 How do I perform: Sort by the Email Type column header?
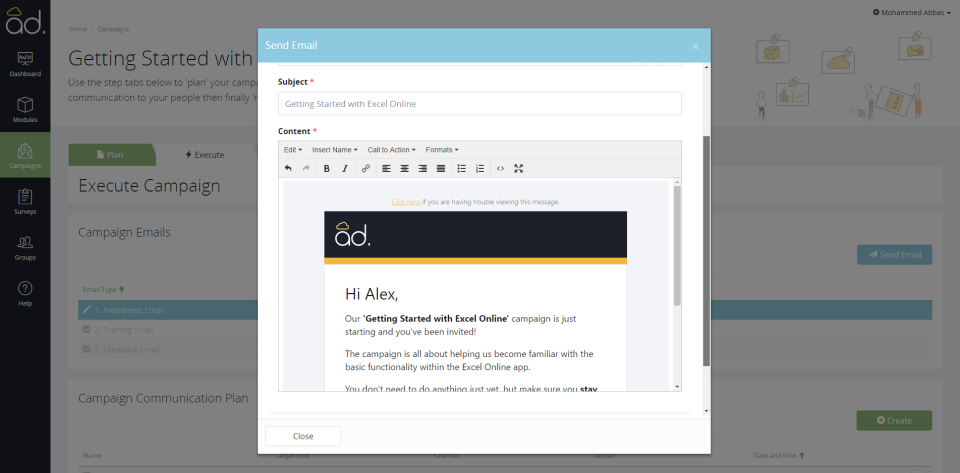pyautogui.click(x=103, y=289)
